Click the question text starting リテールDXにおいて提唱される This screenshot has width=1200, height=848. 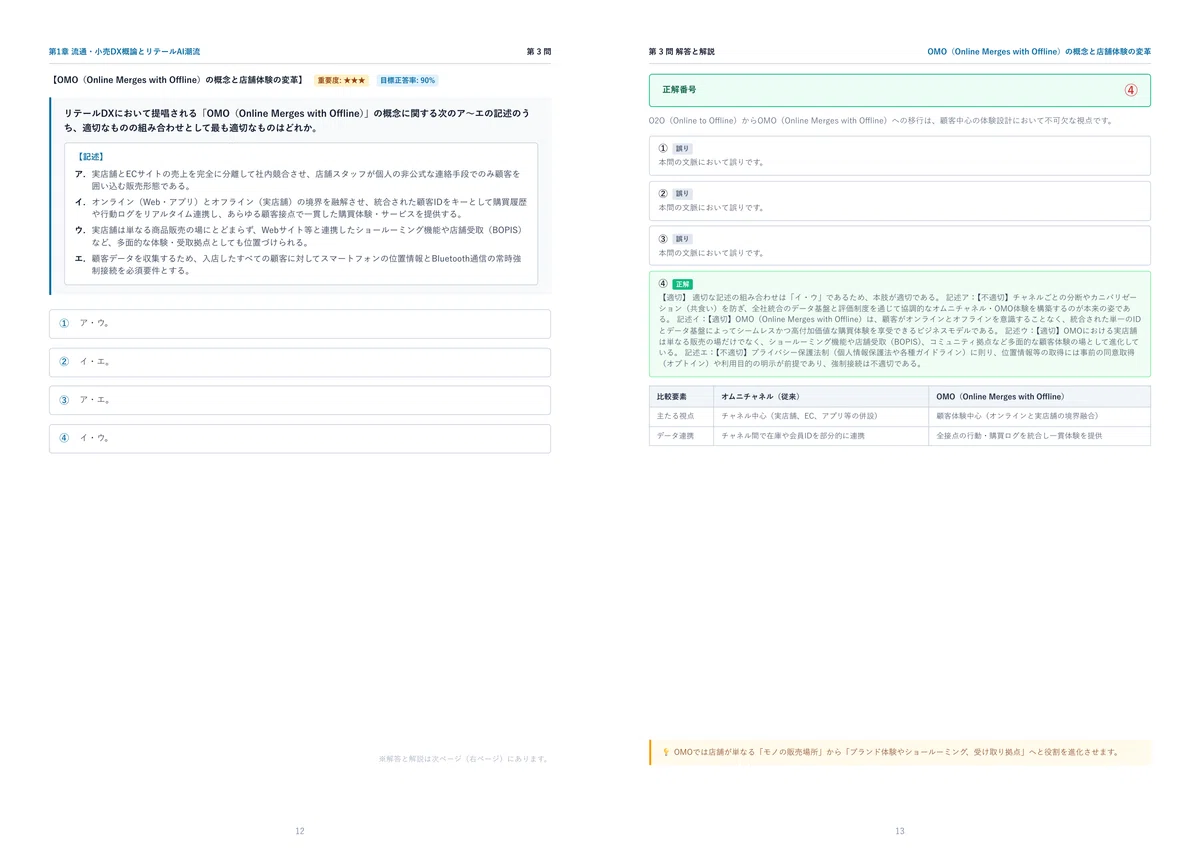[297, 121]
